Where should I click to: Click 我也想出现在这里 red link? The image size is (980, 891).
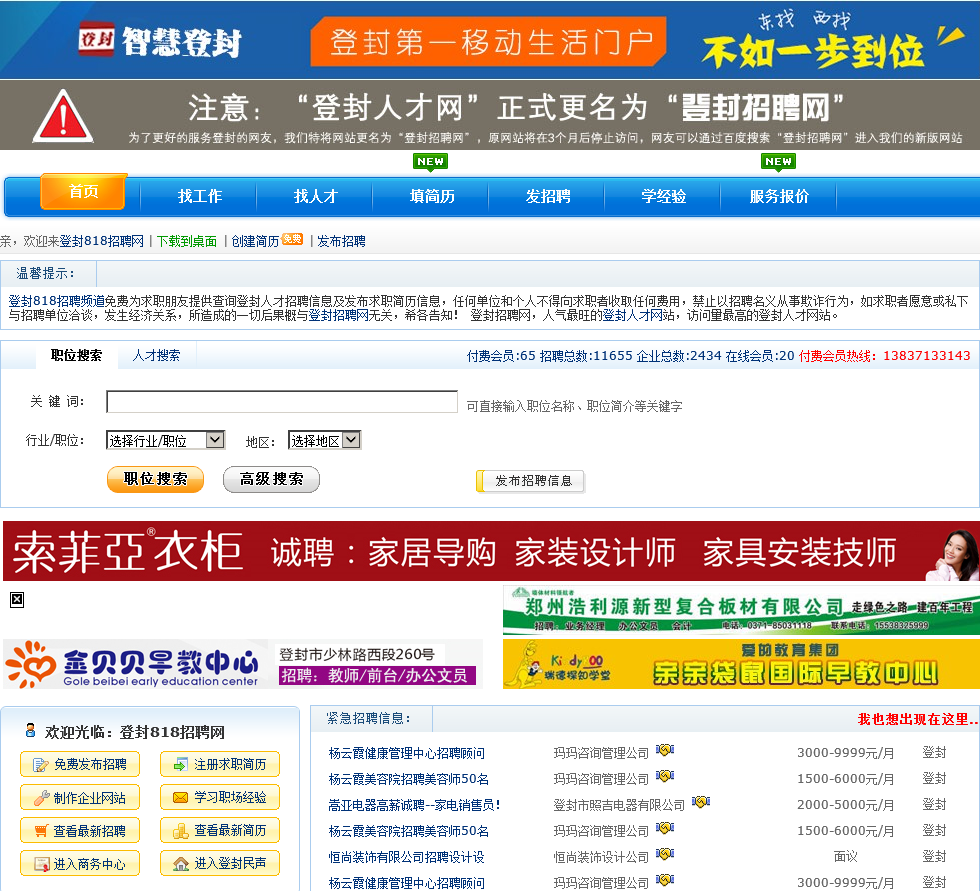pos(918,719)
